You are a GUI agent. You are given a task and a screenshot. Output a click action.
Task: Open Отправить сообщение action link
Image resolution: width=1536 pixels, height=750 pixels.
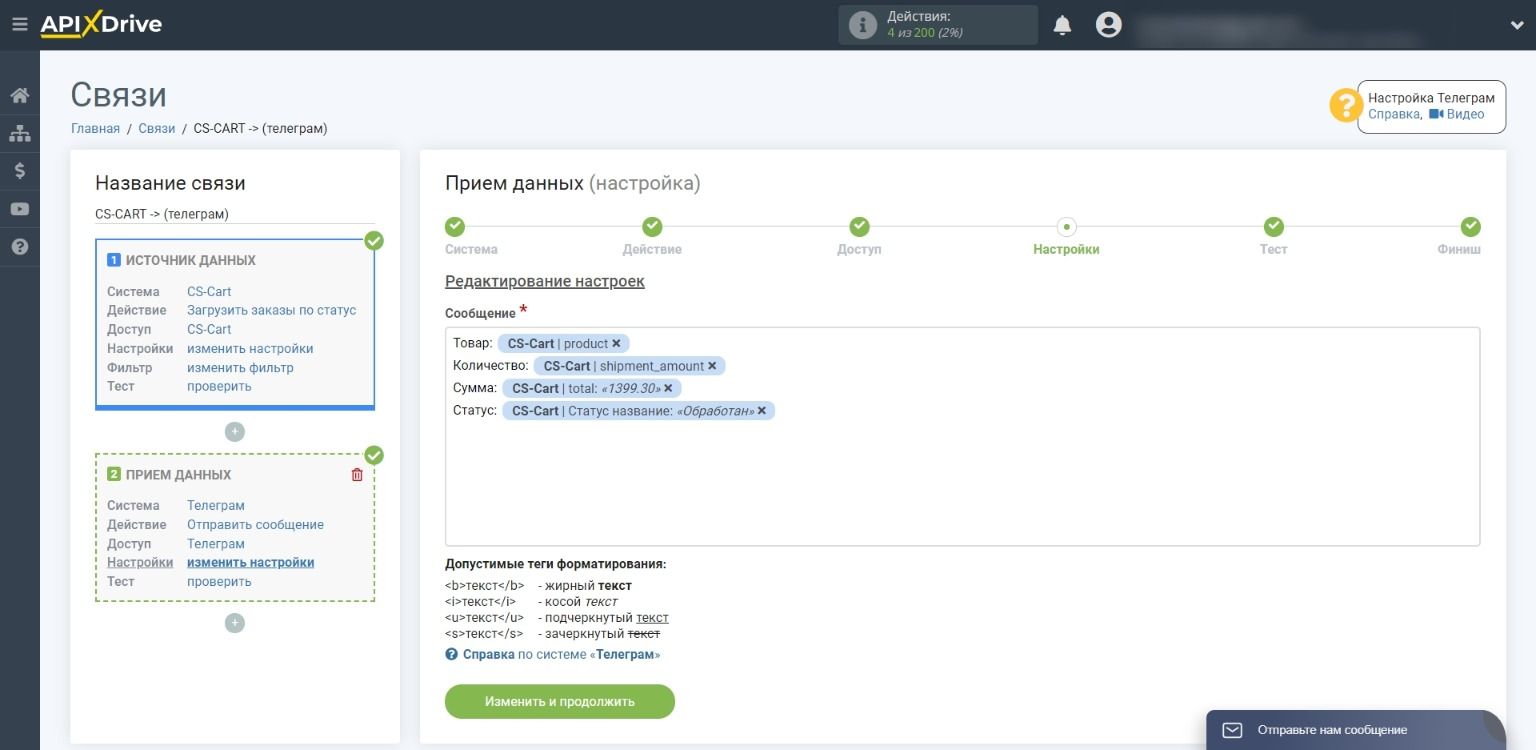256,525
